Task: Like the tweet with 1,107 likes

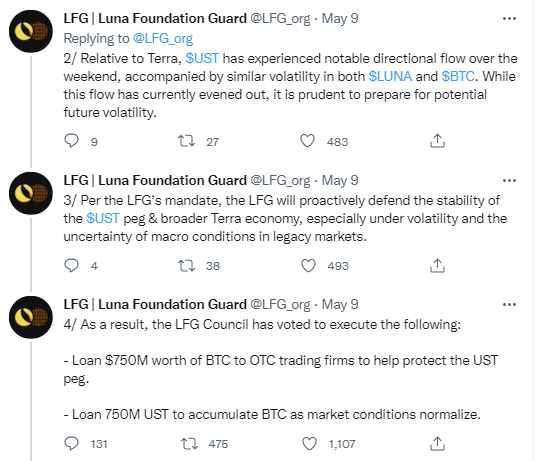Action: (309, 444)
